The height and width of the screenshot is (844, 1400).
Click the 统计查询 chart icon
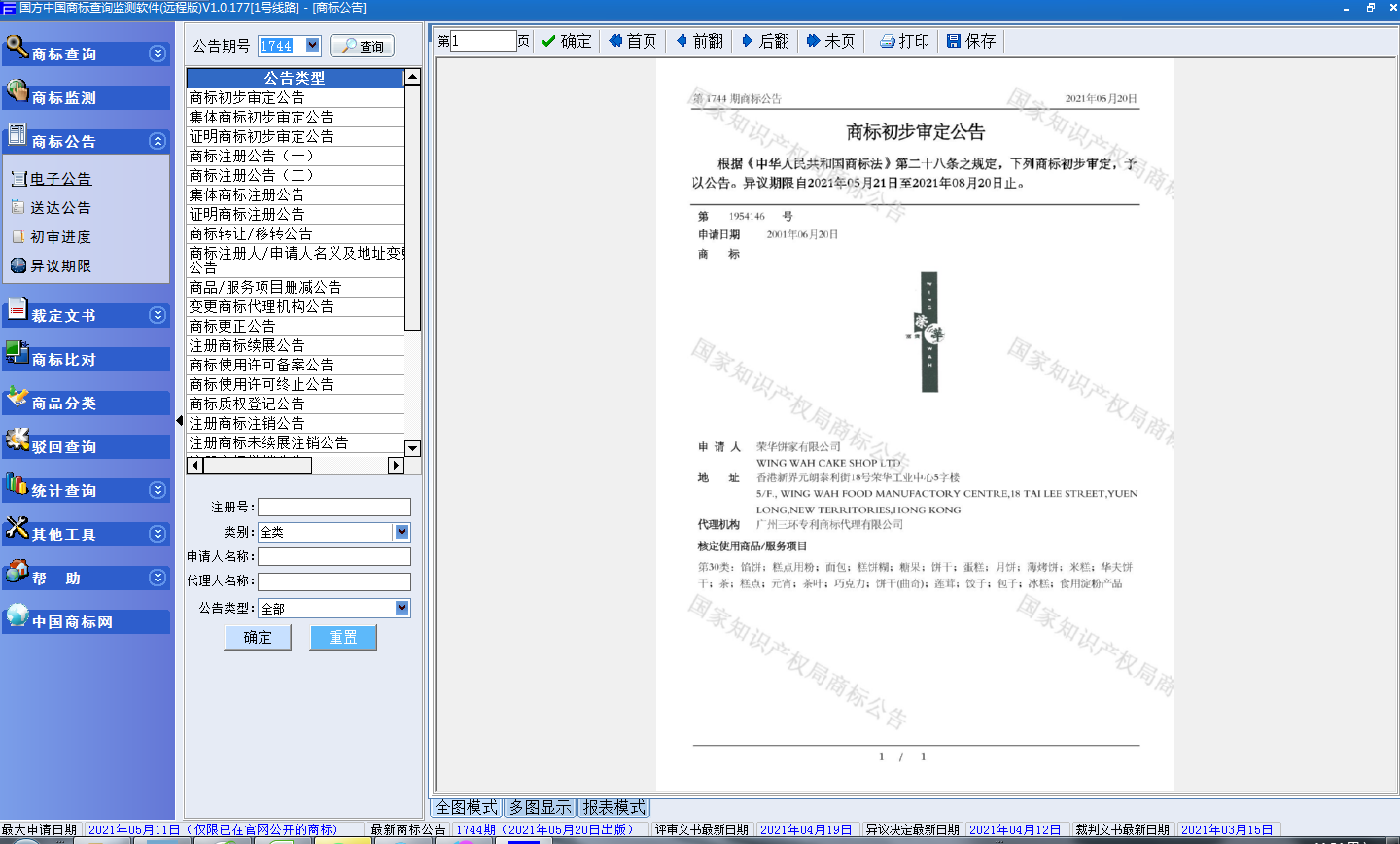(x=17, y=484)
